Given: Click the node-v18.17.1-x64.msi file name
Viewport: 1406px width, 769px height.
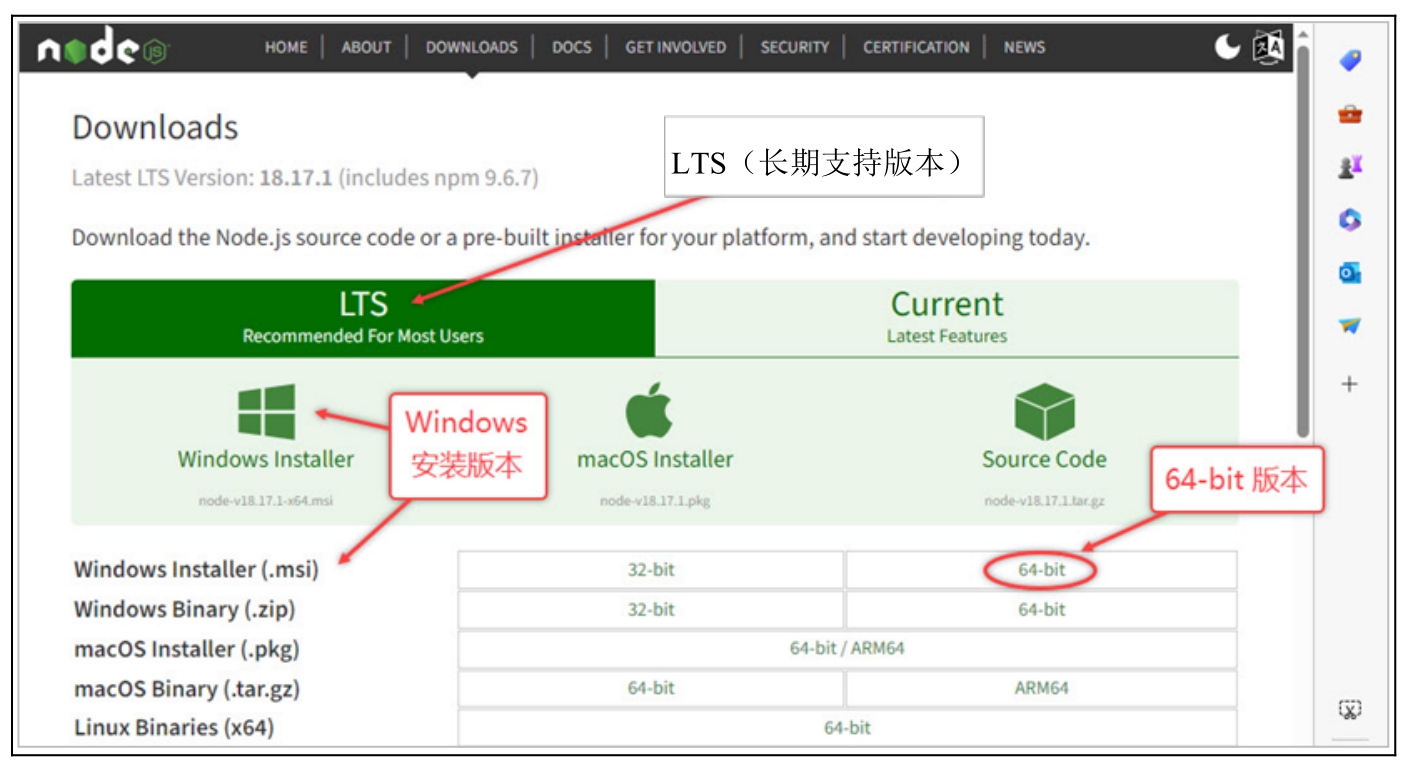Looking at the screenshot, I should [x=266, y=501].
